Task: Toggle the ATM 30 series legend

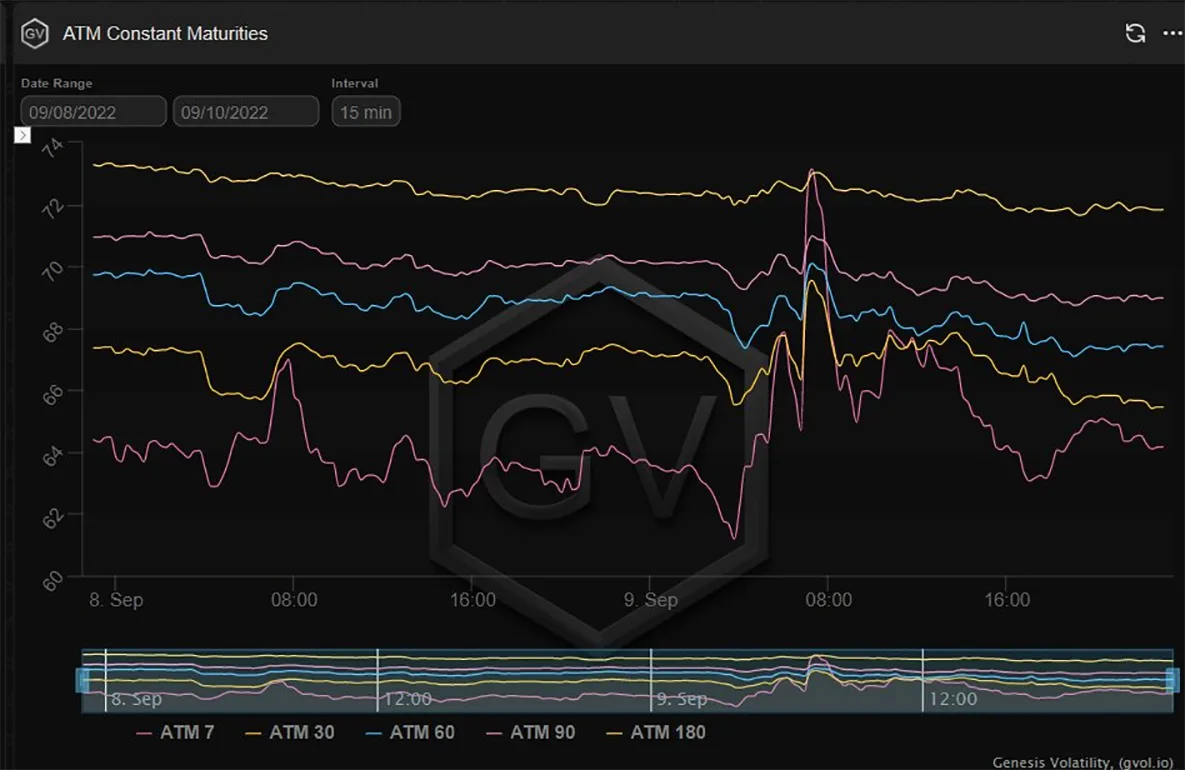Action: click(290, 732)
